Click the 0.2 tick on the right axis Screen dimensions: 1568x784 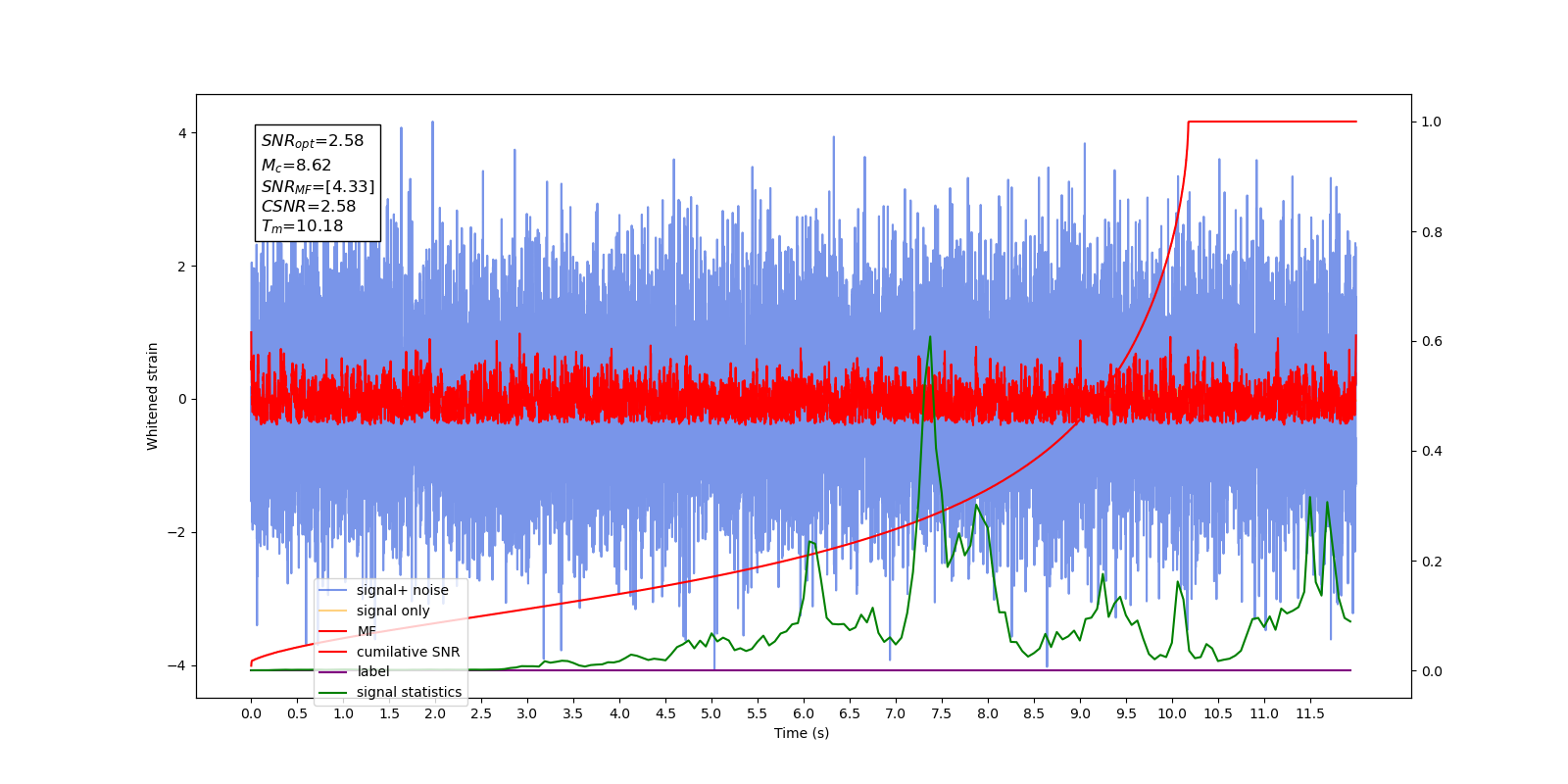coord(1432,562)
